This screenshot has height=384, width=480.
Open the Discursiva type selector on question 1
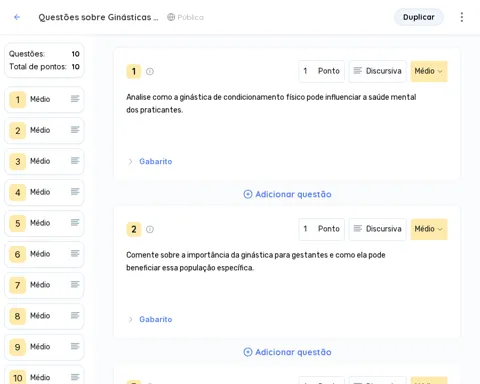[x=377, y=71]
